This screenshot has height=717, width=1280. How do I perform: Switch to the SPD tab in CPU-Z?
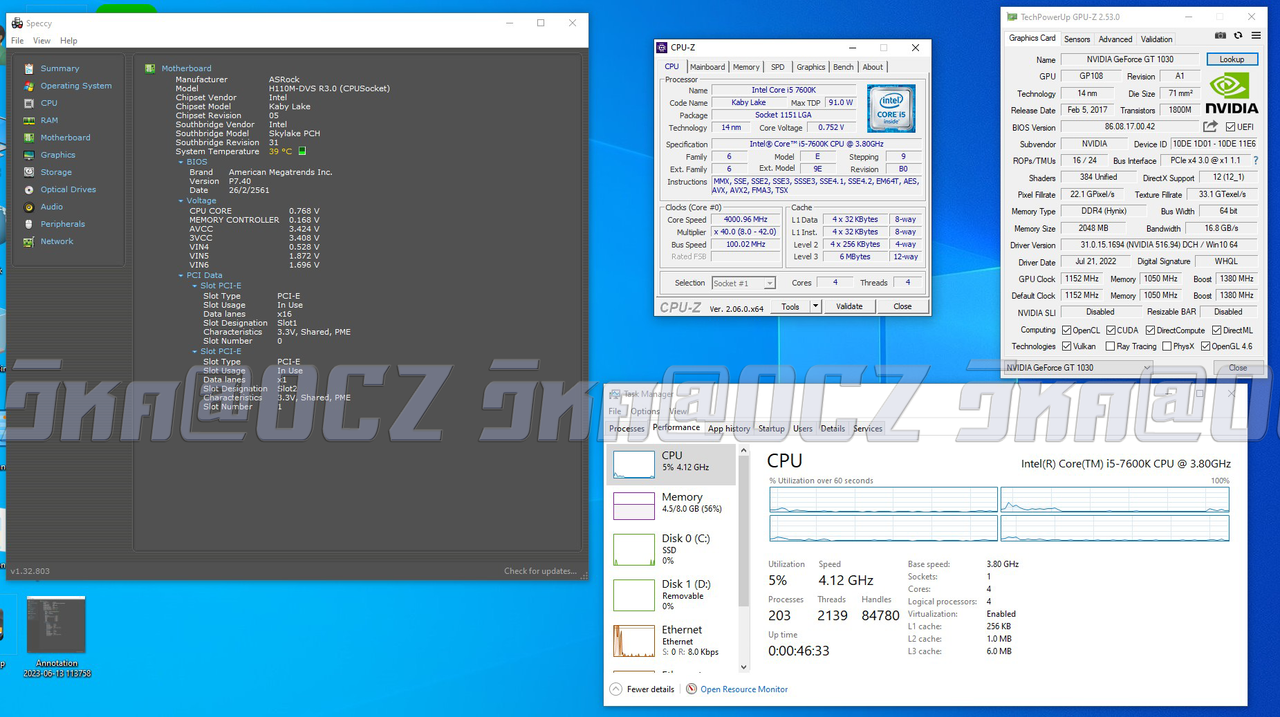tap(777, 67)
